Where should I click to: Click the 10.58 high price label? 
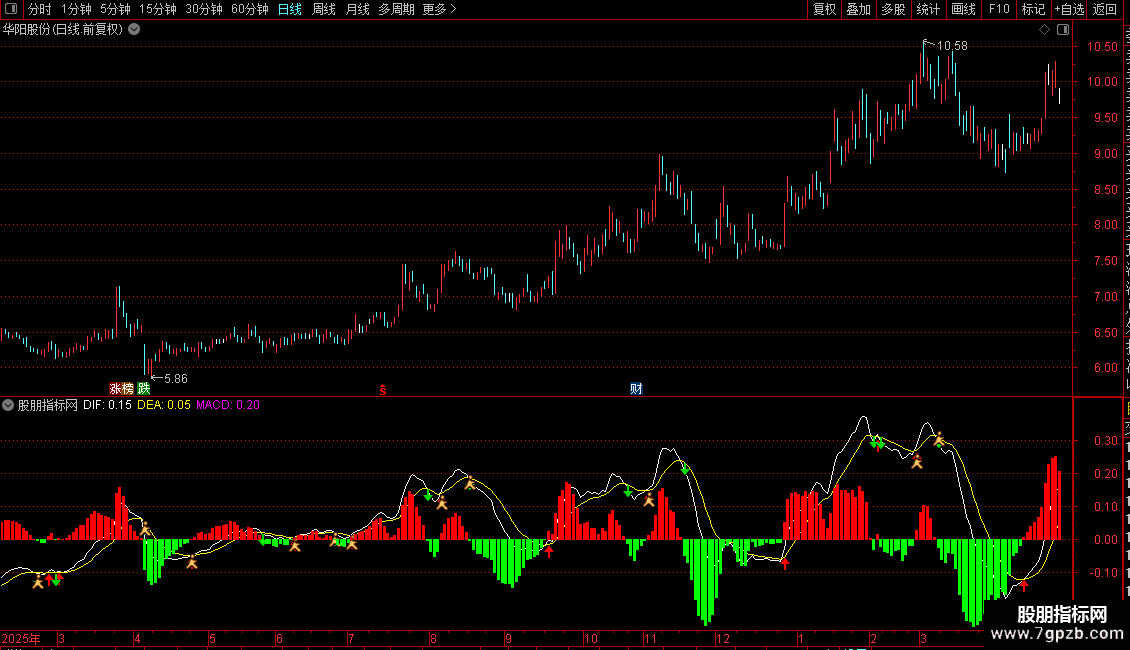(952, 45)
